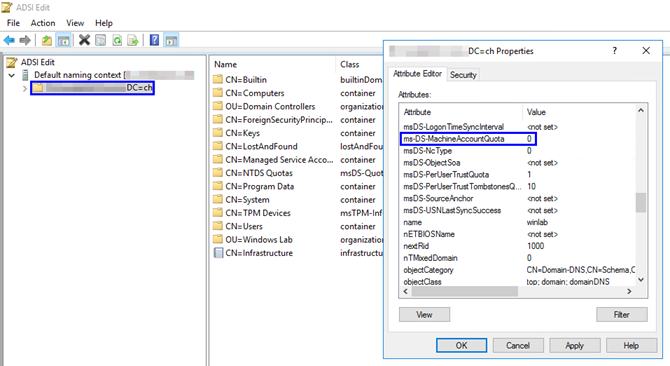Click the OK button in Properties dialog
Viewport: 670px width, 366px height.
click(461, 346)
